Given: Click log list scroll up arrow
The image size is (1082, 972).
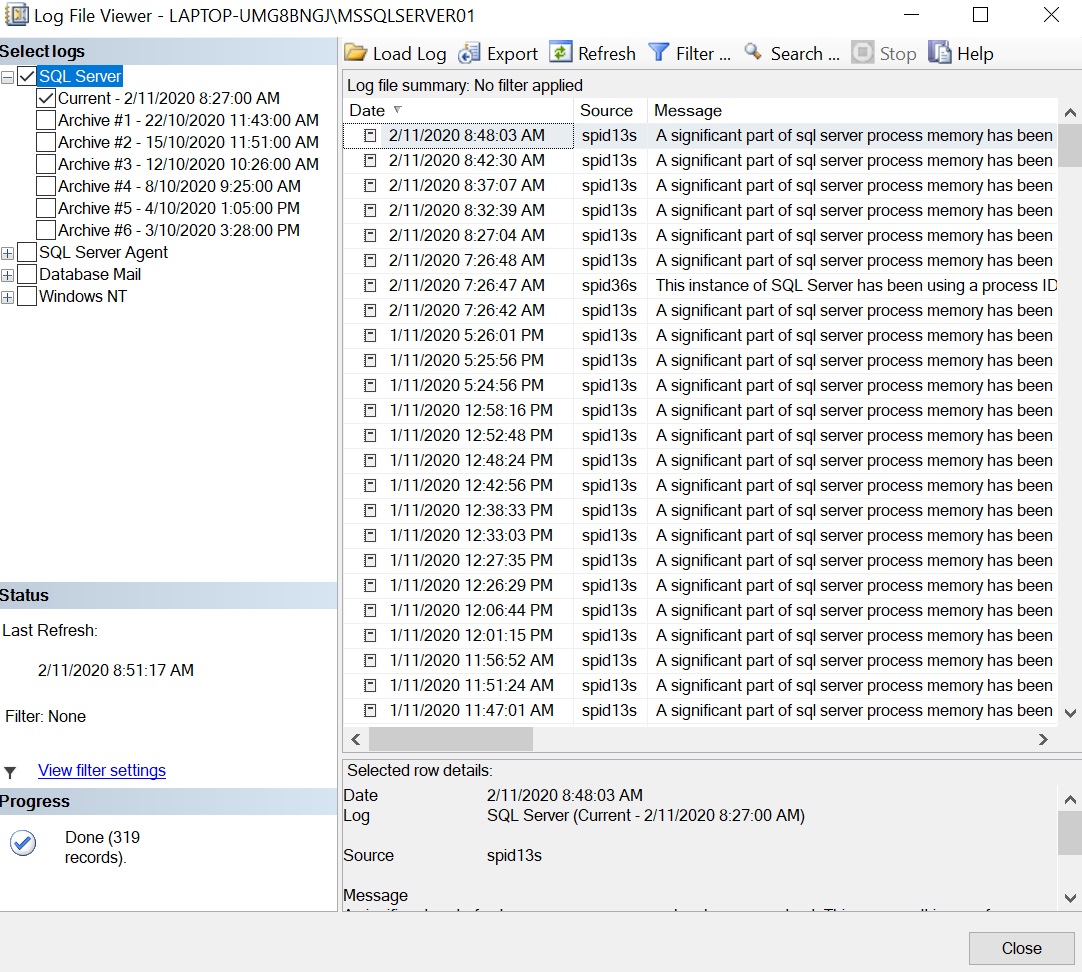Looking at the screenshot, I should click(1070, 112).
